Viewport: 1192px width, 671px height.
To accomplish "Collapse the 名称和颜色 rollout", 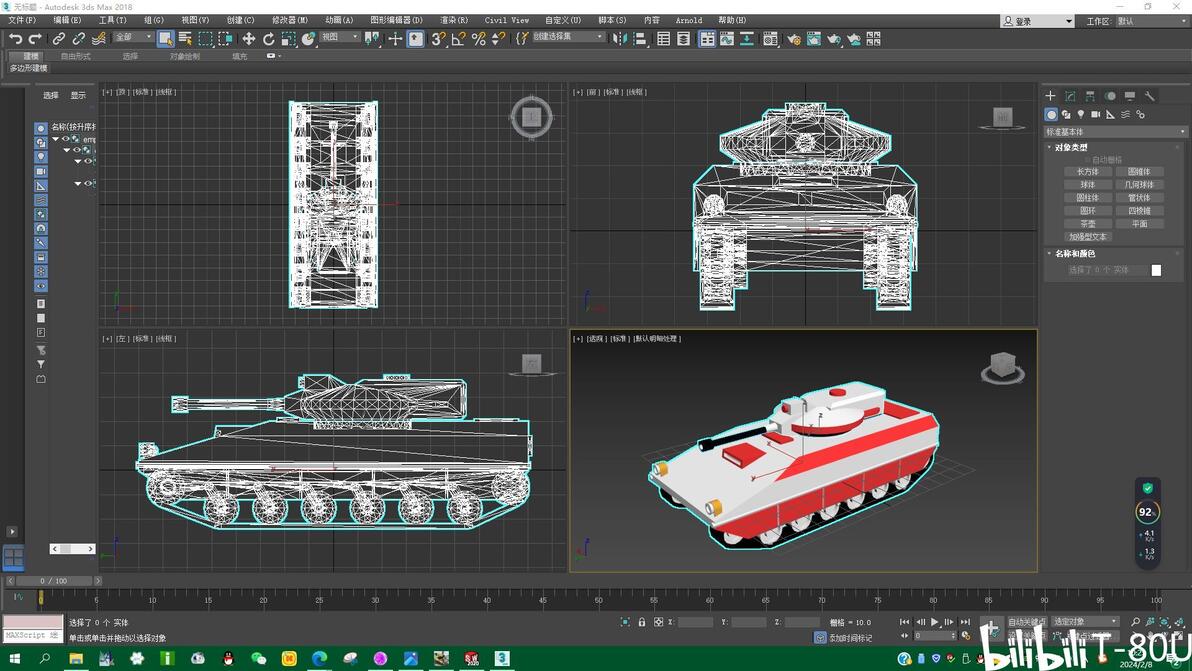I will point(1075,254).
